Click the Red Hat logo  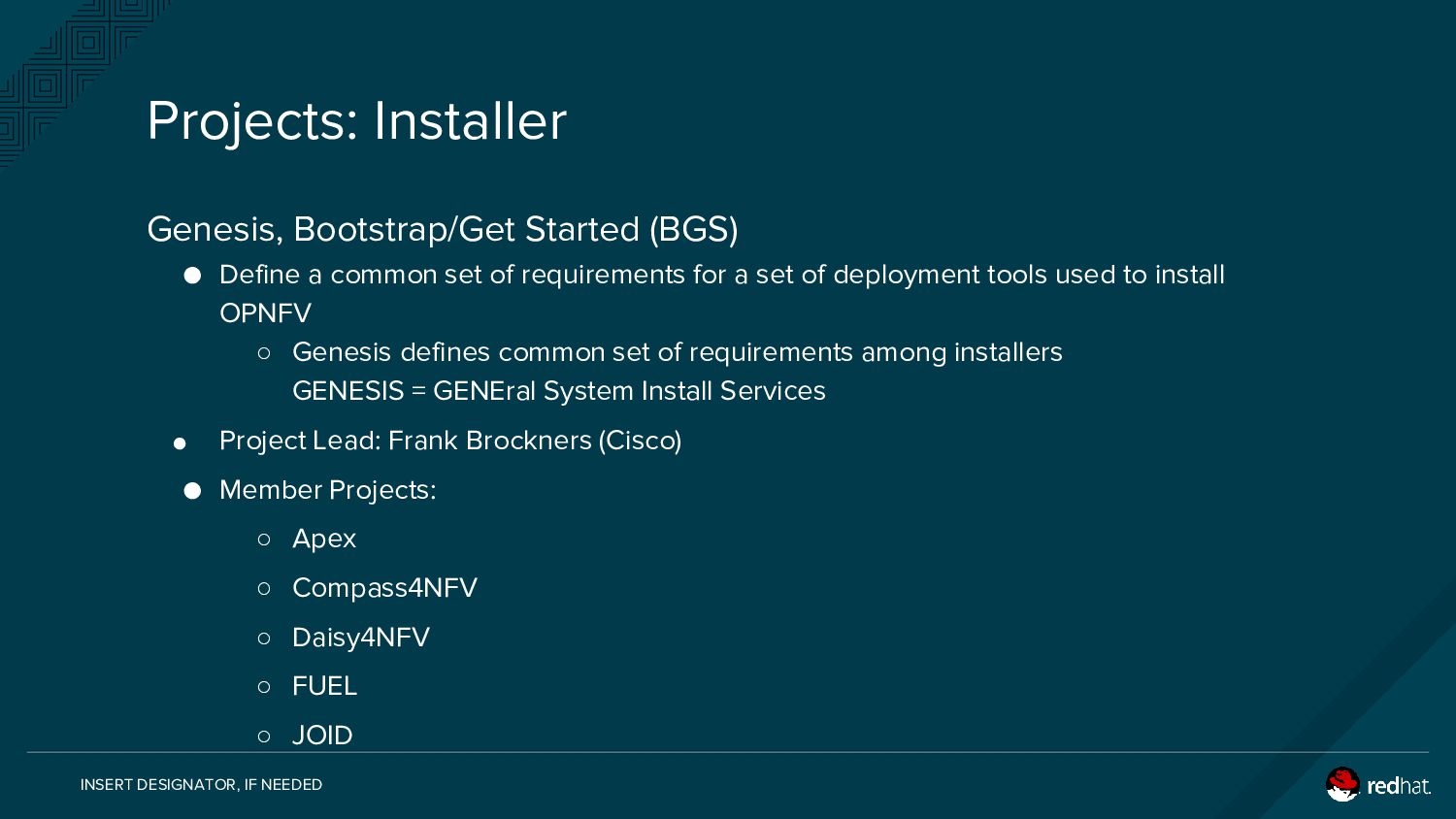(x=1378, y=784)
